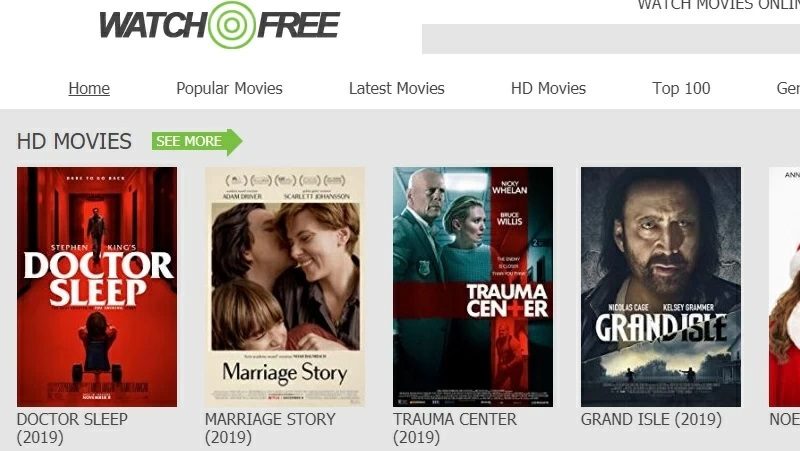Click the Marriage Story (2019) title link
This screenshot has width=800, height=451.
tap(270, 428)
